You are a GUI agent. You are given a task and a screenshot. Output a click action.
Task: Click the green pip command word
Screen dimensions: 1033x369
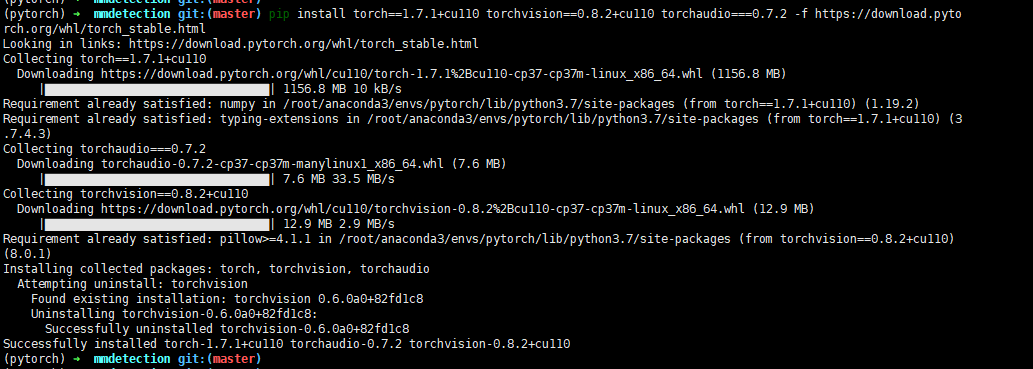pos(279,14)
